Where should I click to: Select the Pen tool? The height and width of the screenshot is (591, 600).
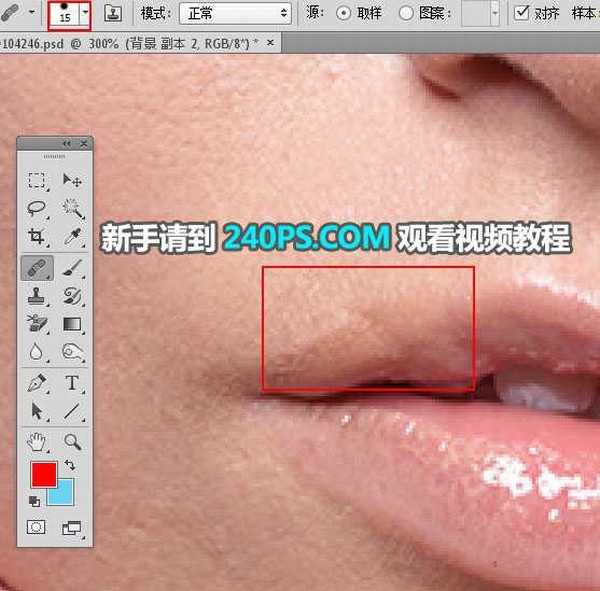37,383
